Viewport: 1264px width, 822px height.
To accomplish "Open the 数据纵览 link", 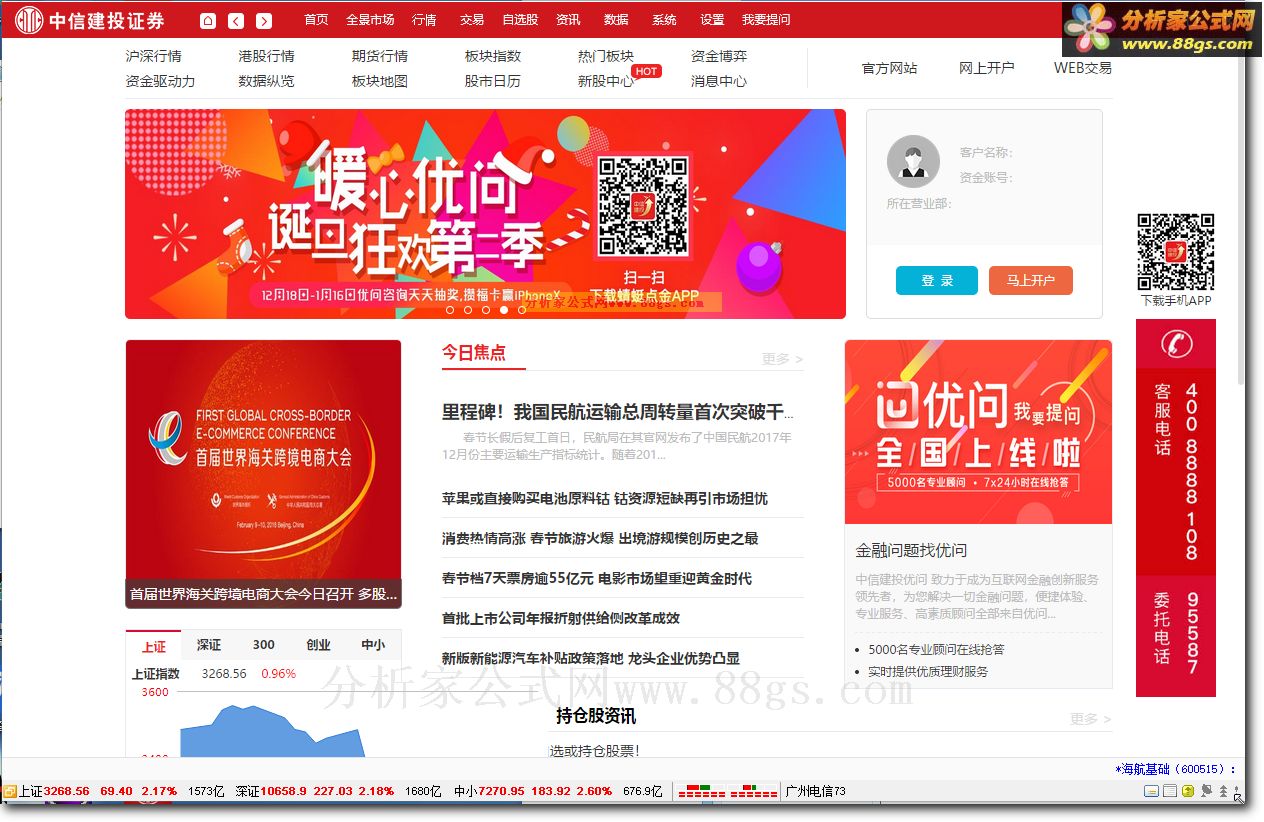I will point(266,81).
